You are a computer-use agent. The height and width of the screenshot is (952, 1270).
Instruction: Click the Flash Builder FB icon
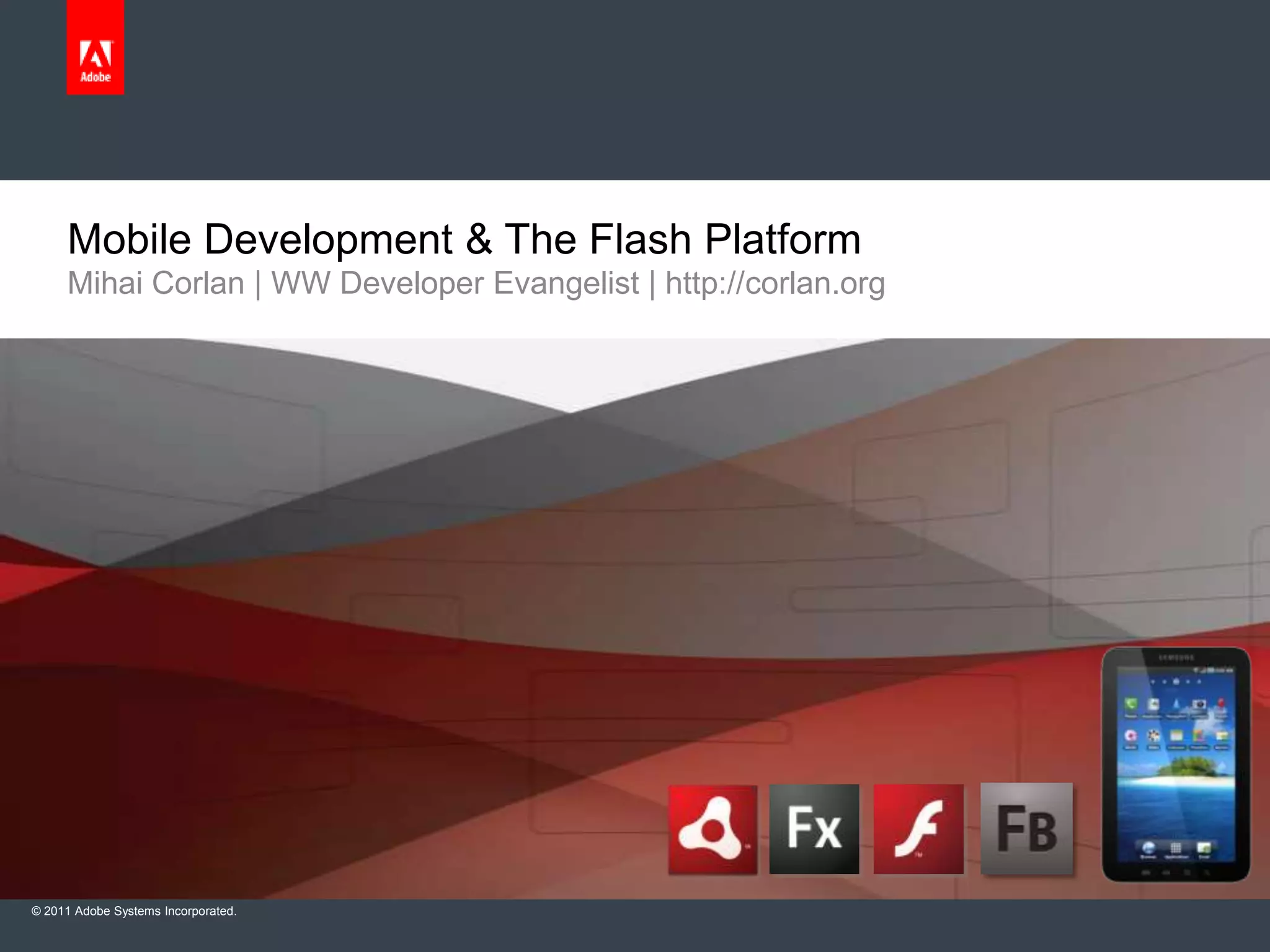click(1026, 829)
